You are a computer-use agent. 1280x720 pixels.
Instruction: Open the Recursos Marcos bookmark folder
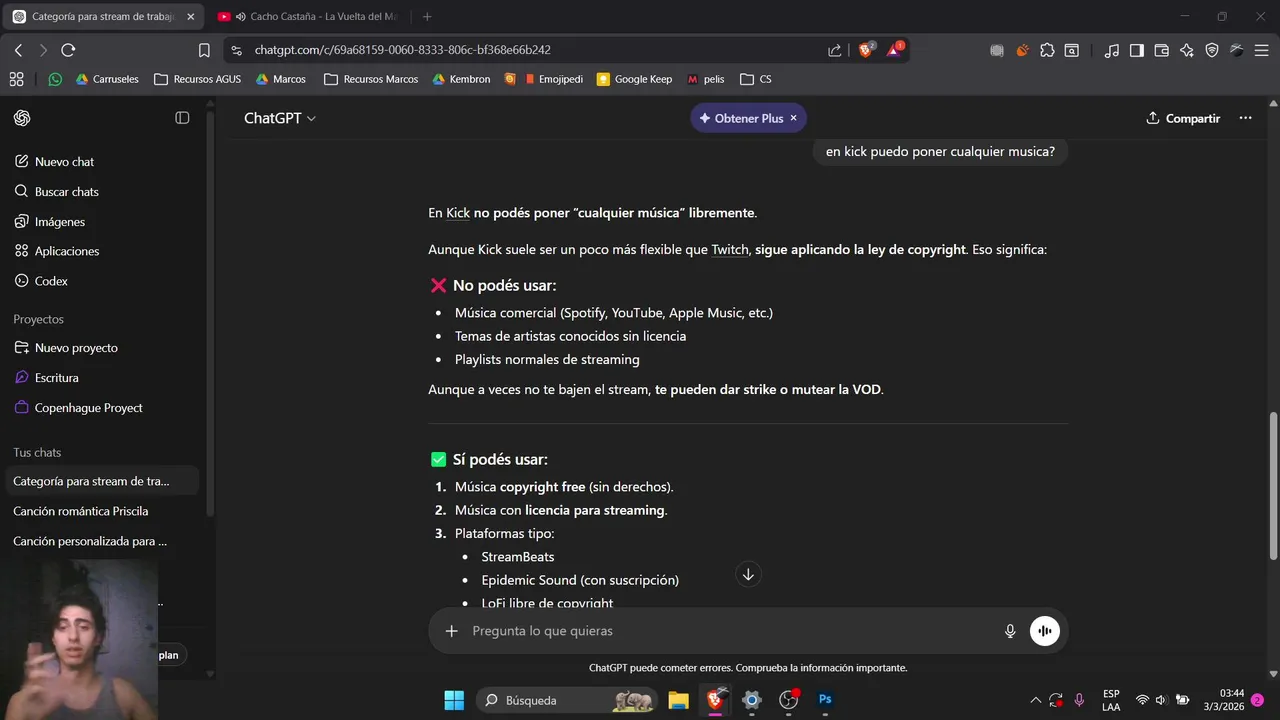click(371, 79)
